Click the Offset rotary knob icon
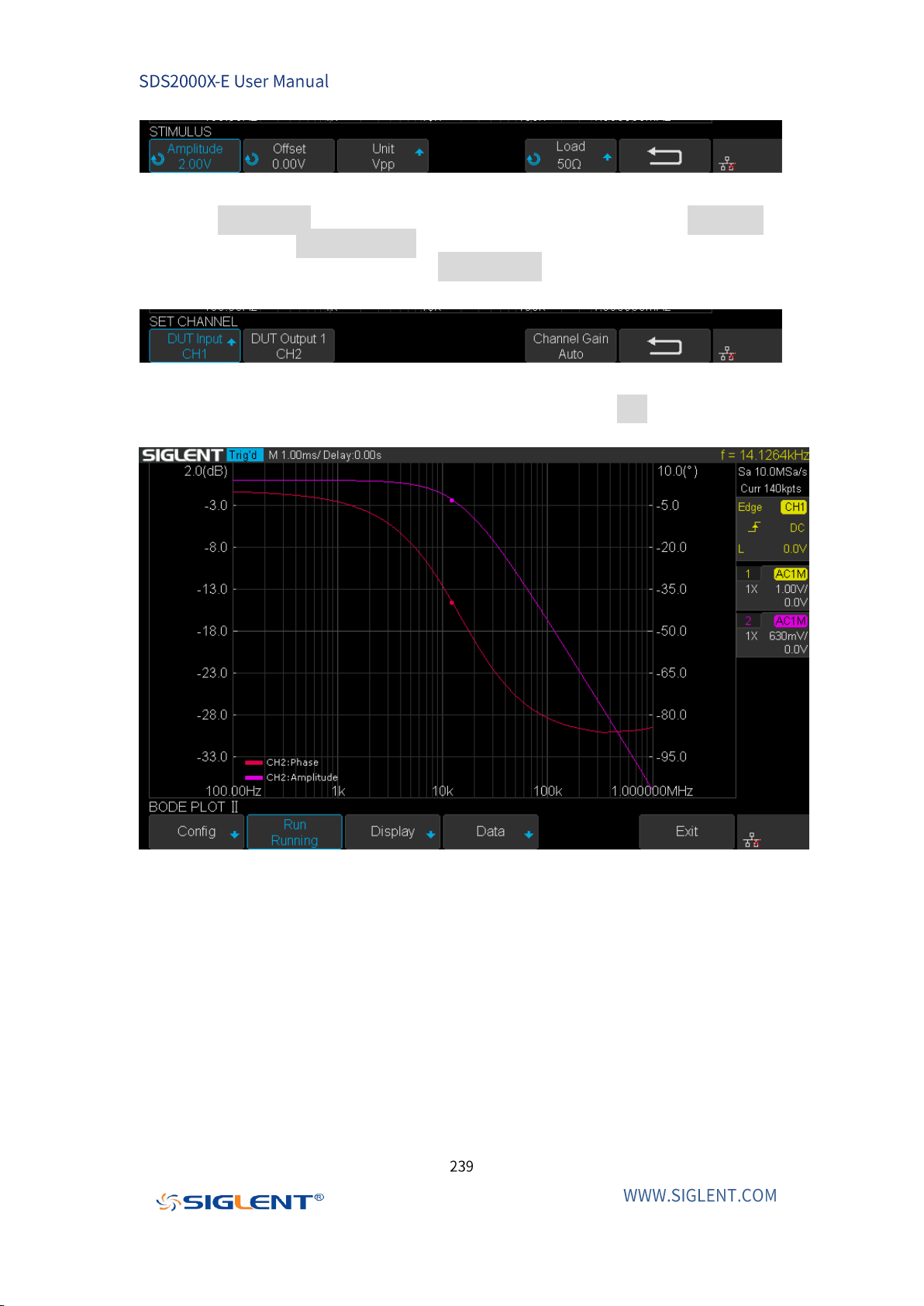This screenshot has height=1306, width=924. 252,159
